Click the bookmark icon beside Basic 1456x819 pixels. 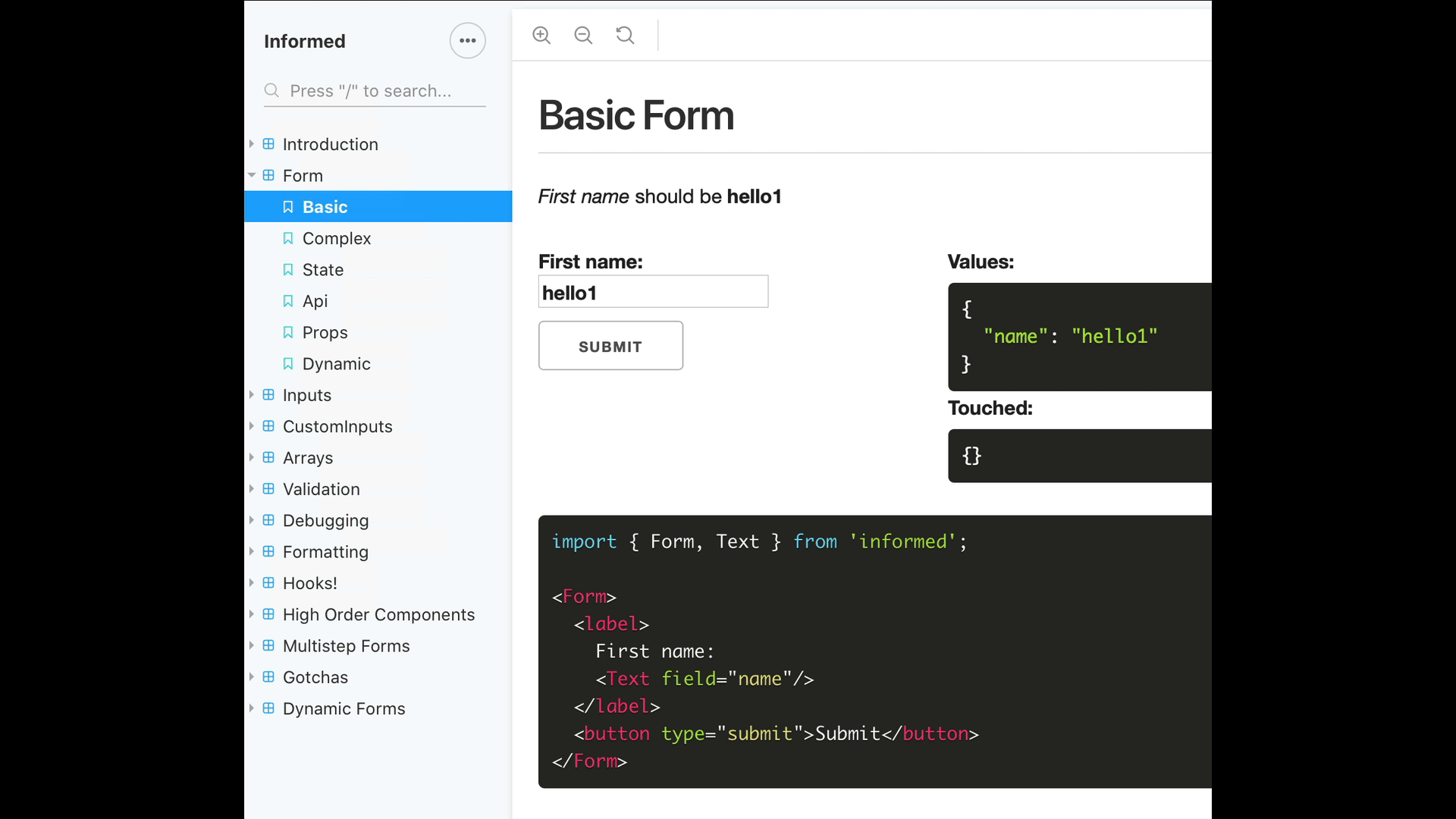point(288,206)
